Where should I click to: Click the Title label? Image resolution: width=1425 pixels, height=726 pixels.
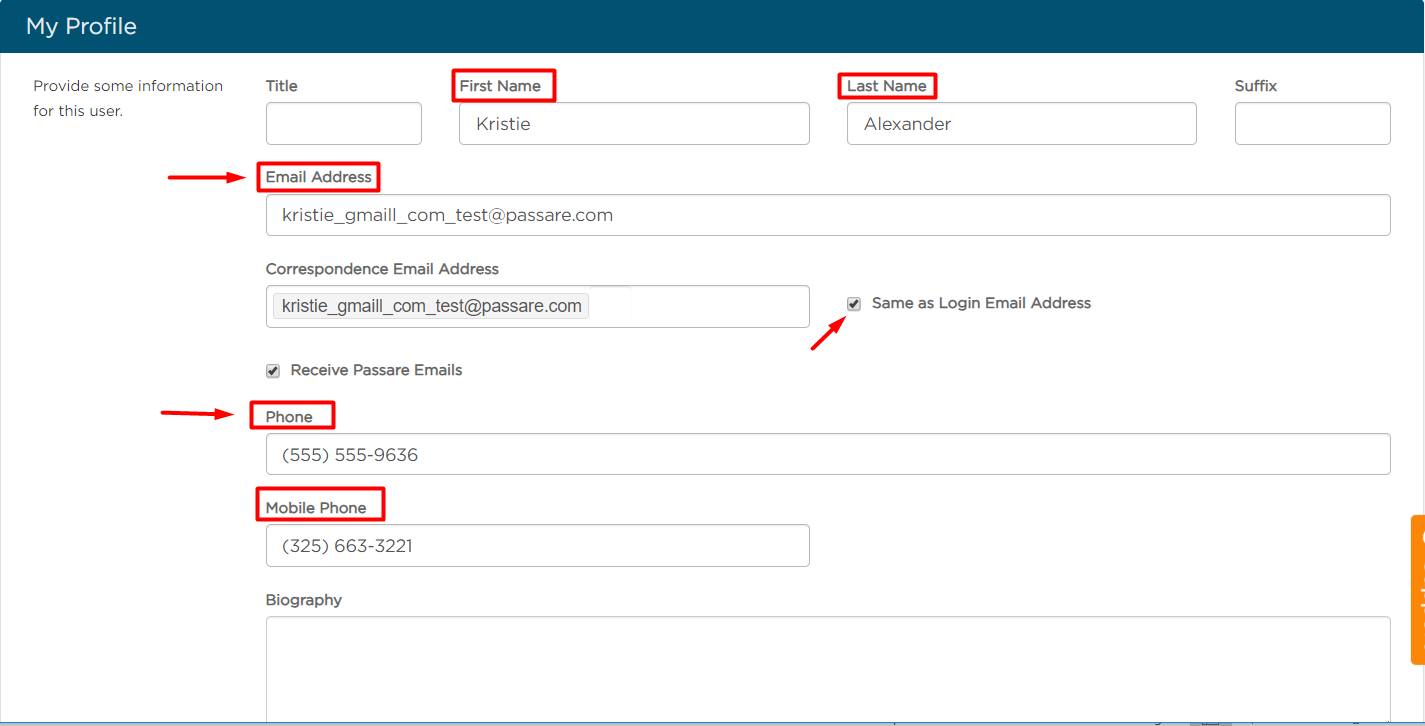click(282, 86)
